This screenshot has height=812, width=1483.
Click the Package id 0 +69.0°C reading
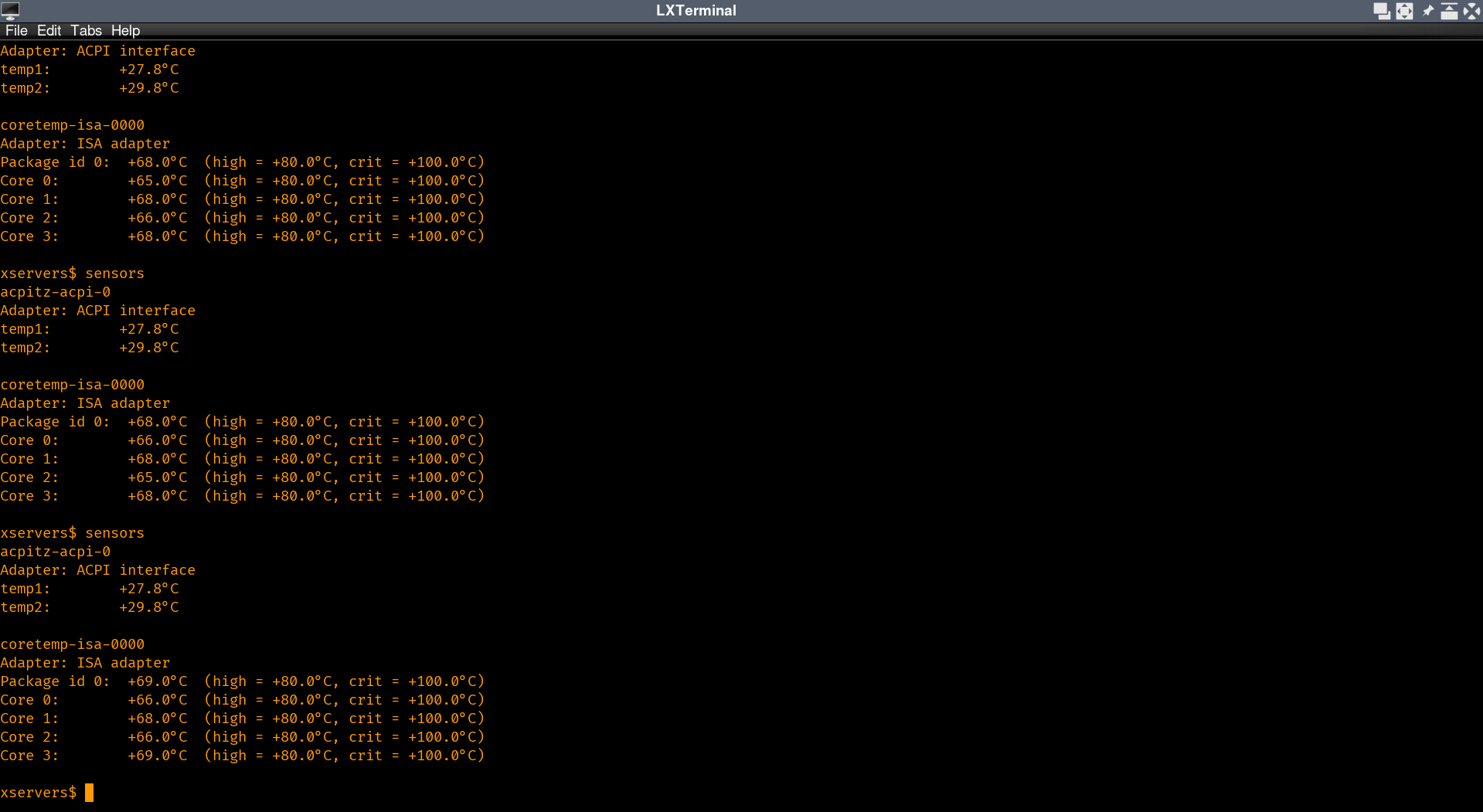[157, 681]
